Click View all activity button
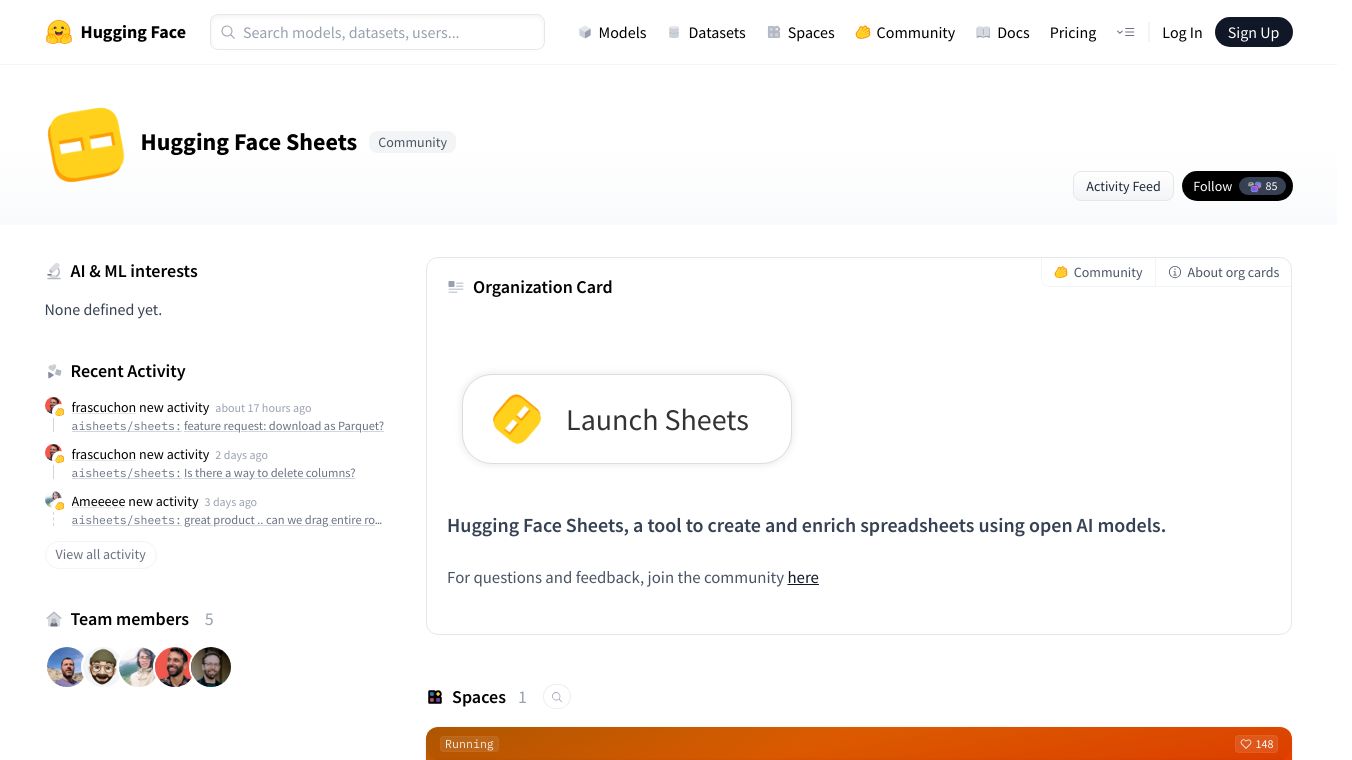 click(x=100, y=554)
